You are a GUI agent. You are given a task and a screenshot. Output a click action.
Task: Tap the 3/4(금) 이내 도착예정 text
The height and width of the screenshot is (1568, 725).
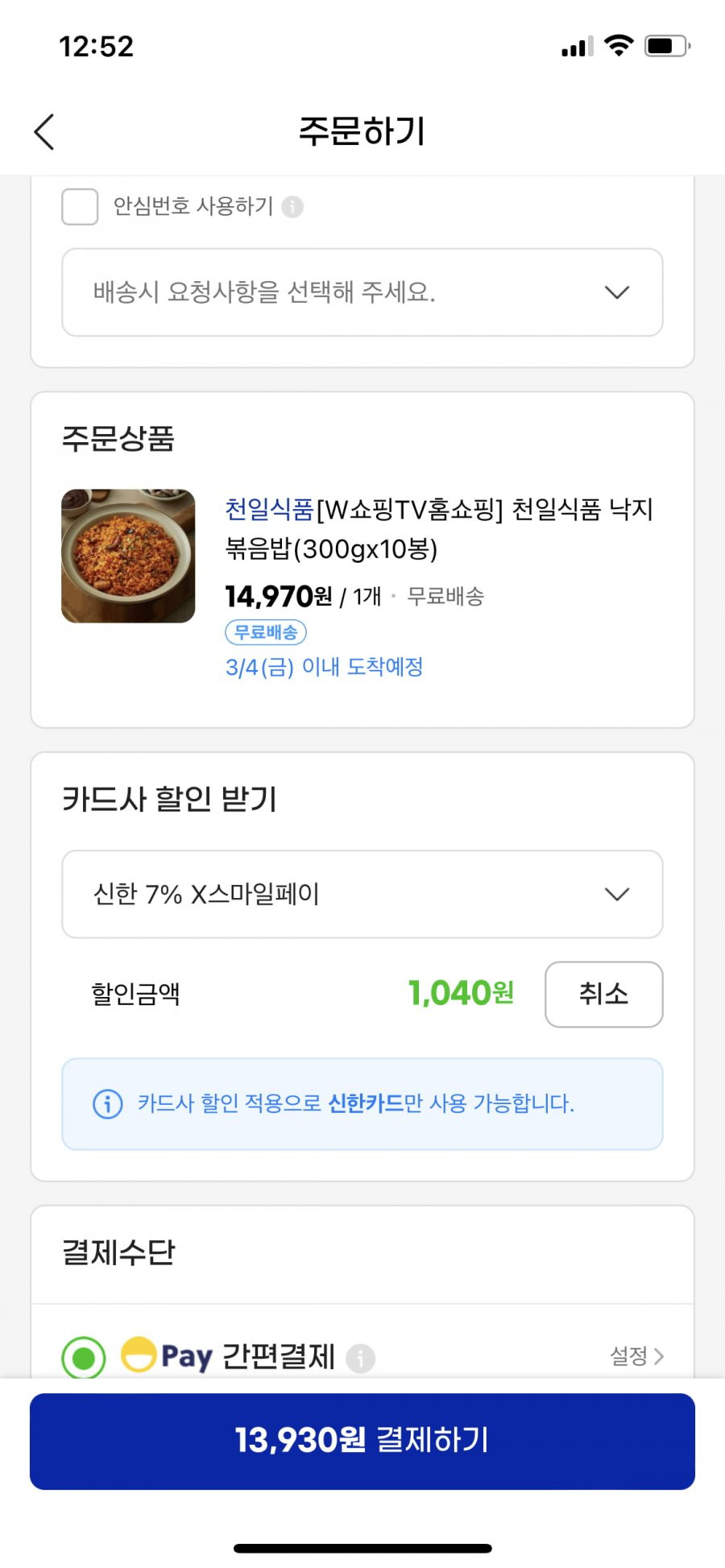[324, 667]
